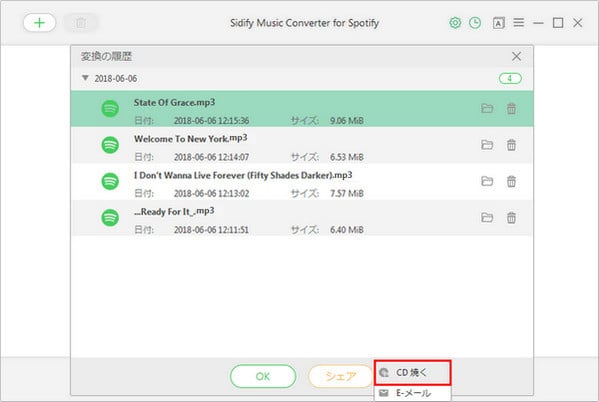This screenshot has height=402, width=599.
Task: Click the 2018-06-06 group header date
Action: click(116, 78)
